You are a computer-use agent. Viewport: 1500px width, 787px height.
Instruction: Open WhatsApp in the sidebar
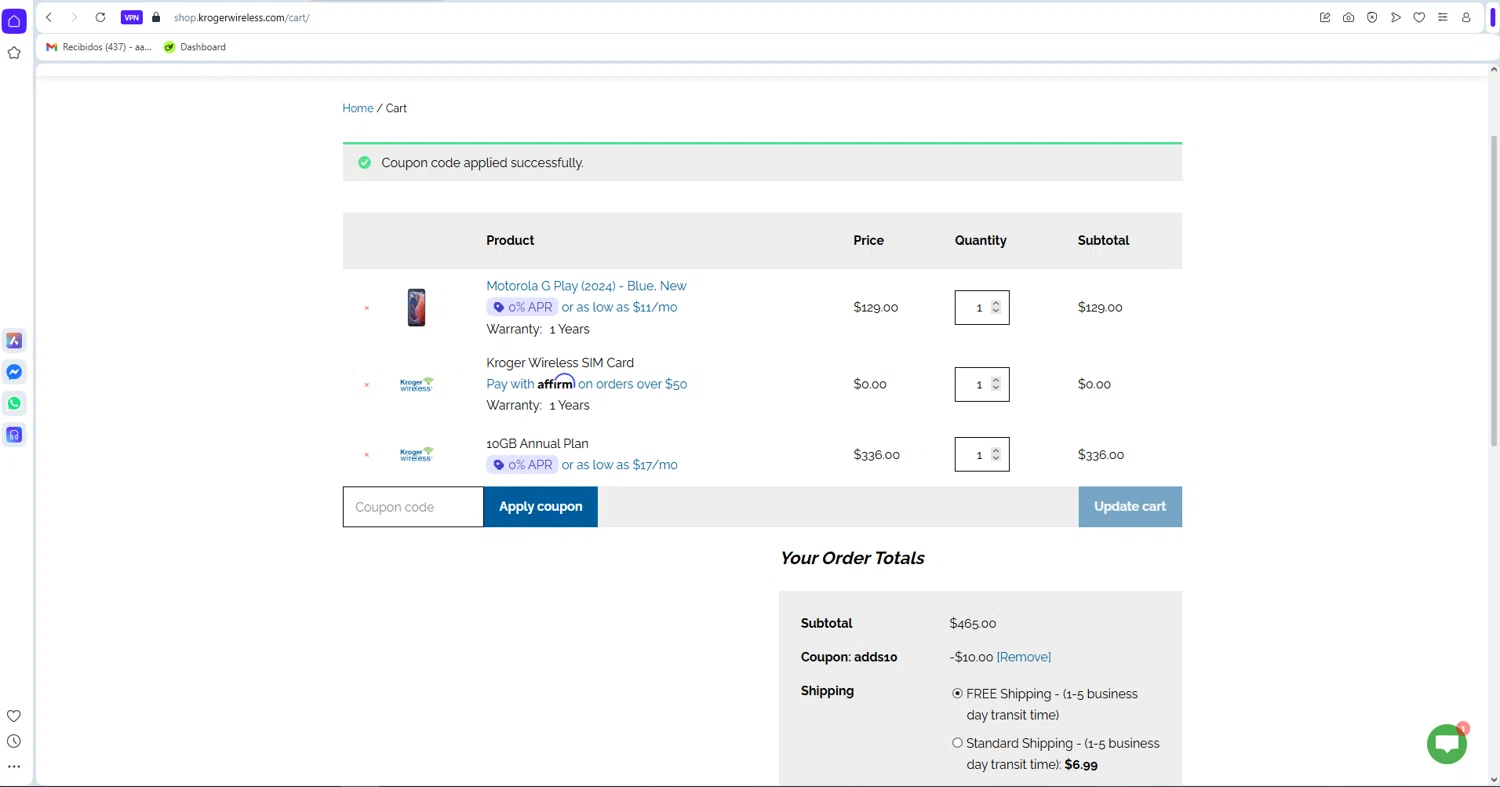14,404
